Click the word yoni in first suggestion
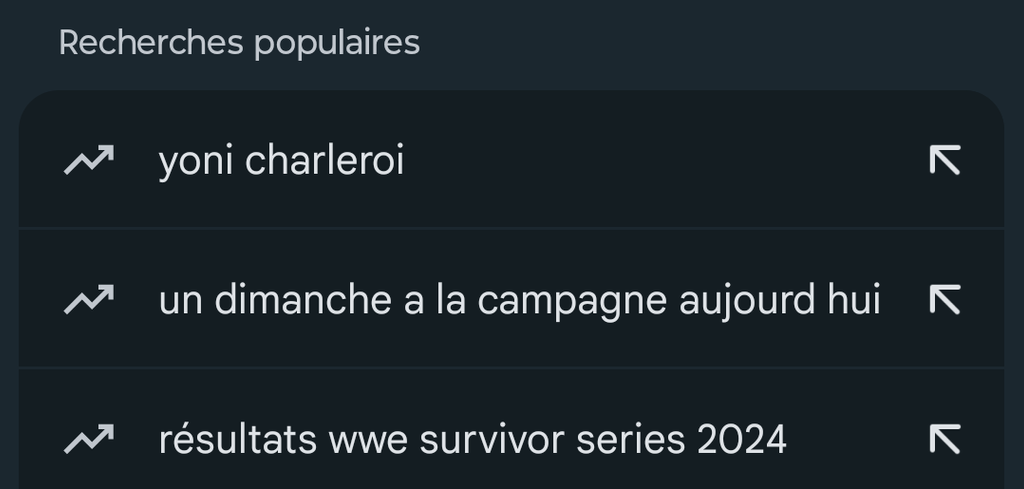This screenshot has height=489, width=1024. 195,162
